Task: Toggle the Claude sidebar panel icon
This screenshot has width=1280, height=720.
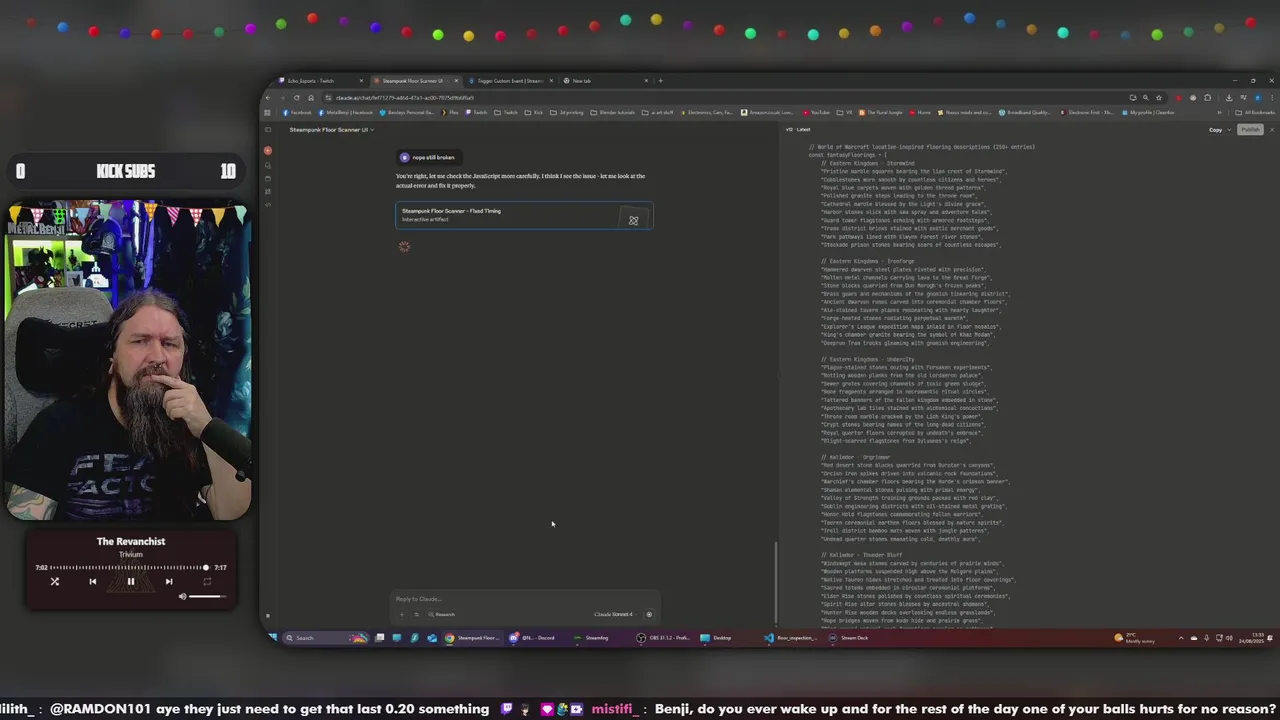Action: tap(267, 130)
